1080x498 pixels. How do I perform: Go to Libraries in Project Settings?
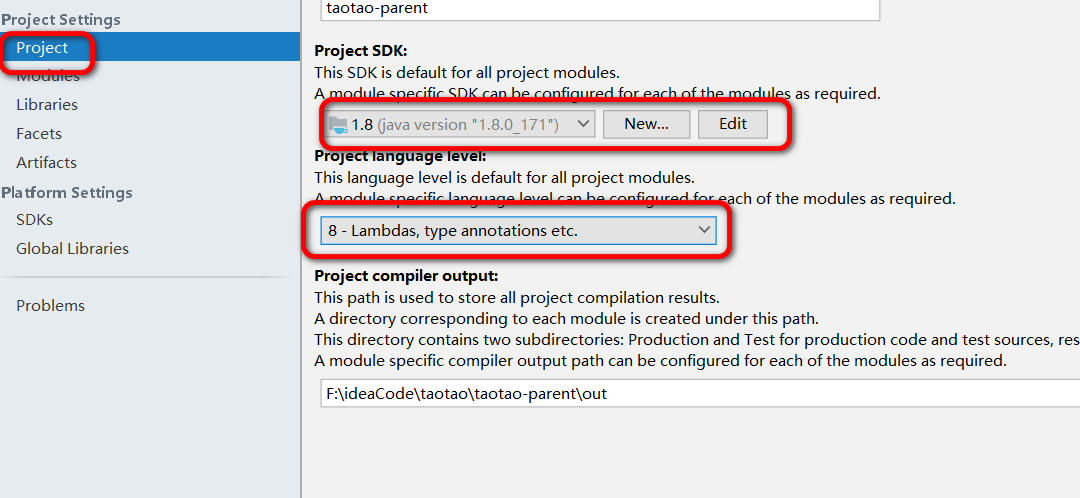[47, 105]
